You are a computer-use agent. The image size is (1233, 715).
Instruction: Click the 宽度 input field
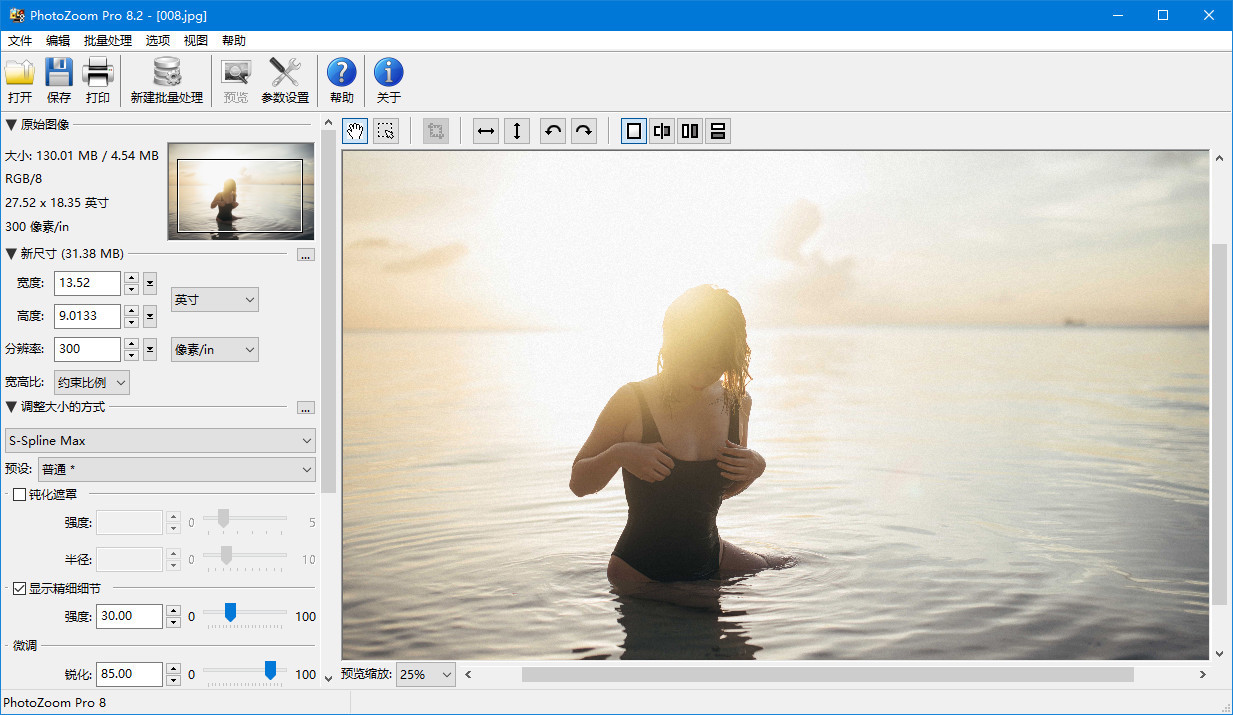click(x=87, y=283)
